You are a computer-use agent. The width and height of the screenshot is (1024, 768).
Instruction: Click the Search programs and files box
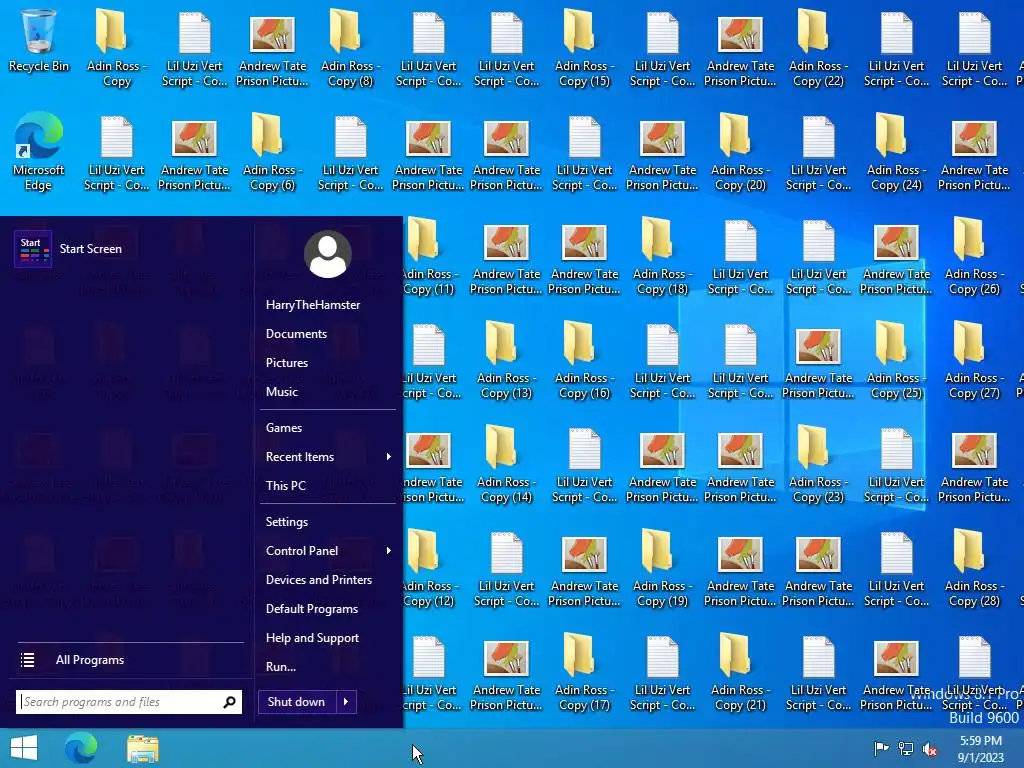tap(129, 702)
